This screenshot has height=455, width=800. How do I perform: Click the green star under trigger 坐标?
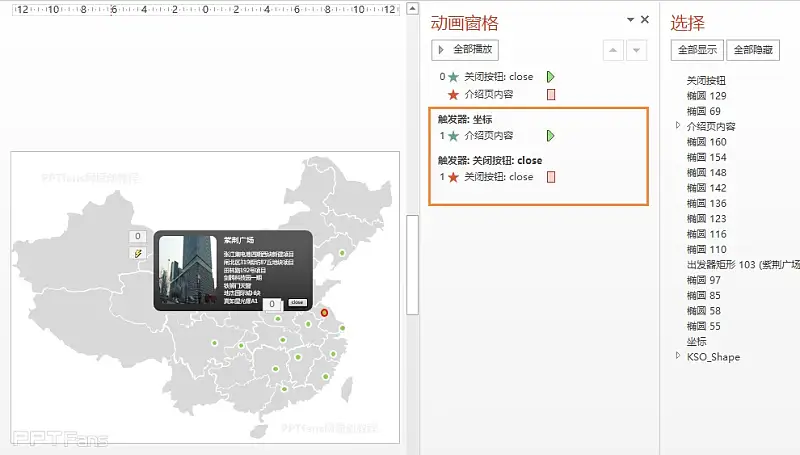(454, 135)
